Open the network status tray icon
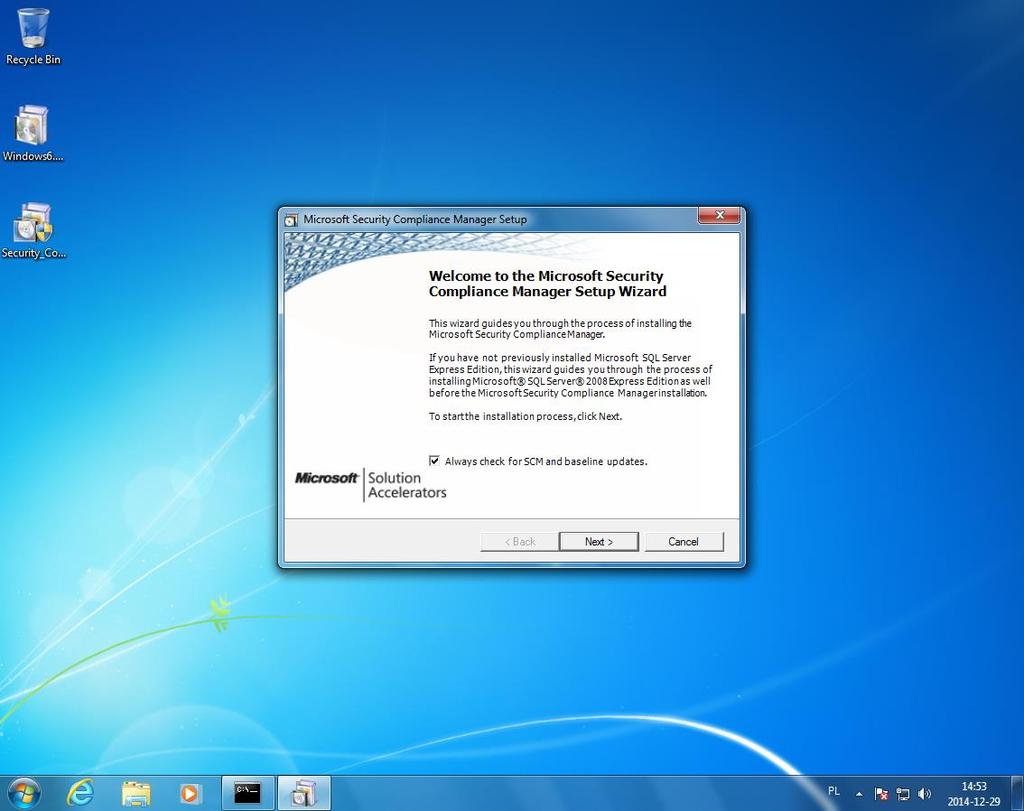The width and height of the screenshot is (1024, 811). point(903,794)
